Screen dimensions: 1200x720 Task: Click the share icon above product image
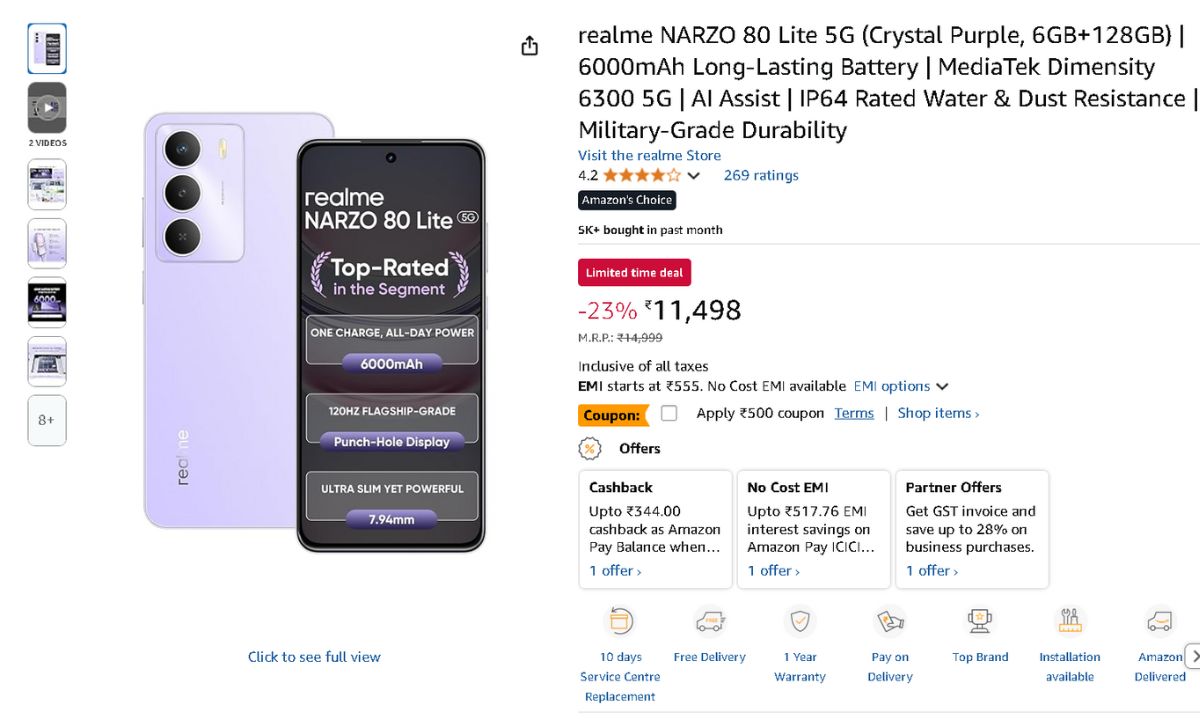(530, 46)
